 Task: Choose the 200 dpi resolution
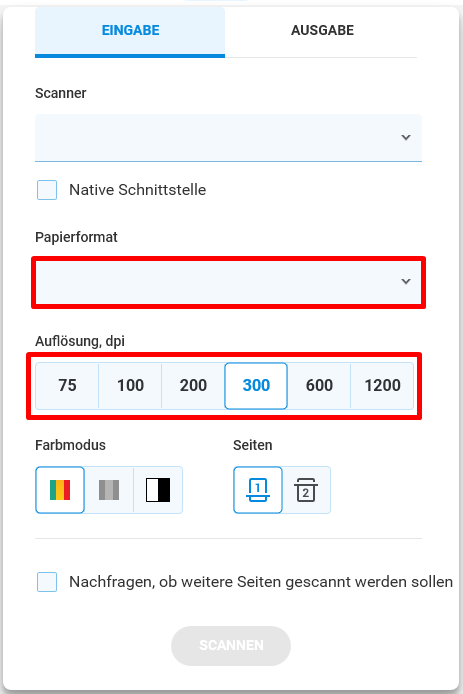point(193,386)
